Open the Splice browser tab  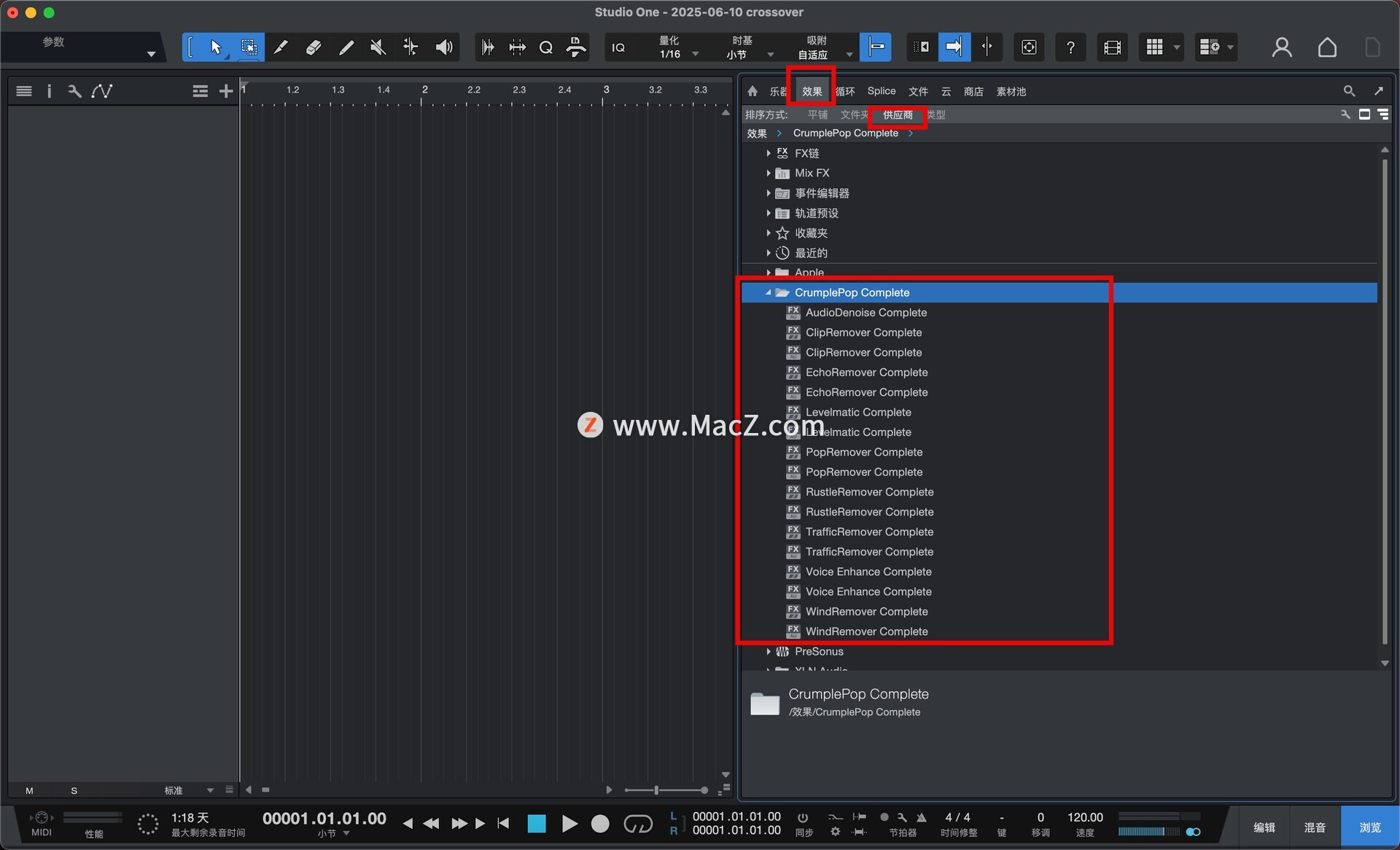point(881,91)
